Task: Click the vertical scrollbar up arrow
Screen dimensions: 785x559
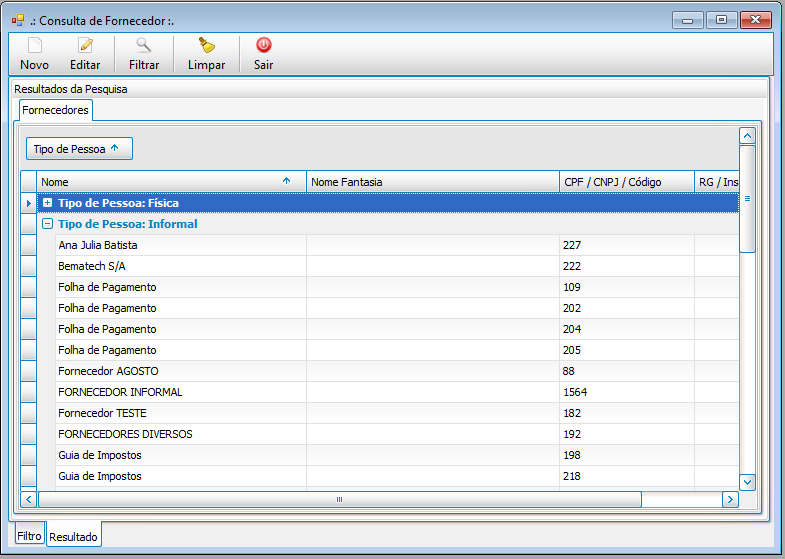Action: (x=747, y=136)
